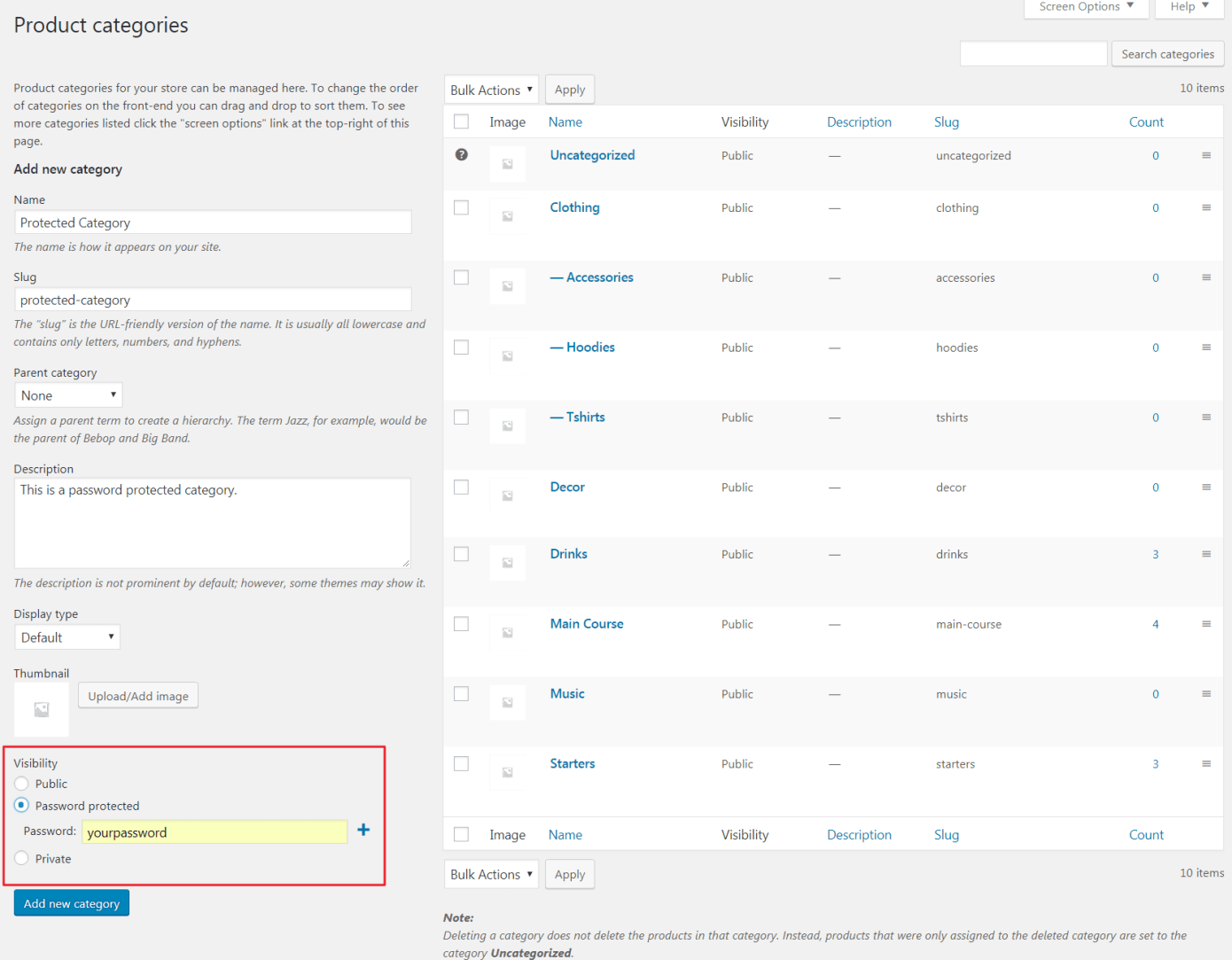Open the Parent category dropdown
This screenshot has height=960, width=1232.
[x=68, y=394]
